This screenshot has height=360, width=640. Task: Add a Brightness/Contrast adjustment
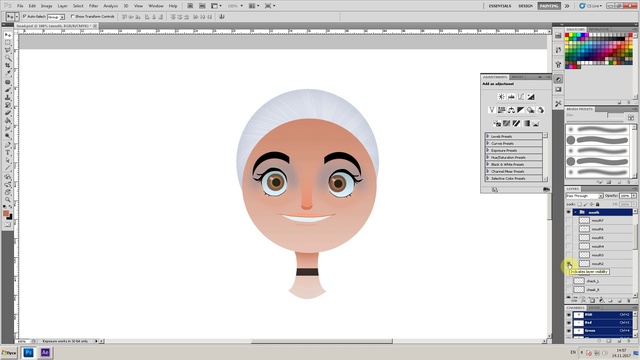pyautogui.click(x=501, y=97)
